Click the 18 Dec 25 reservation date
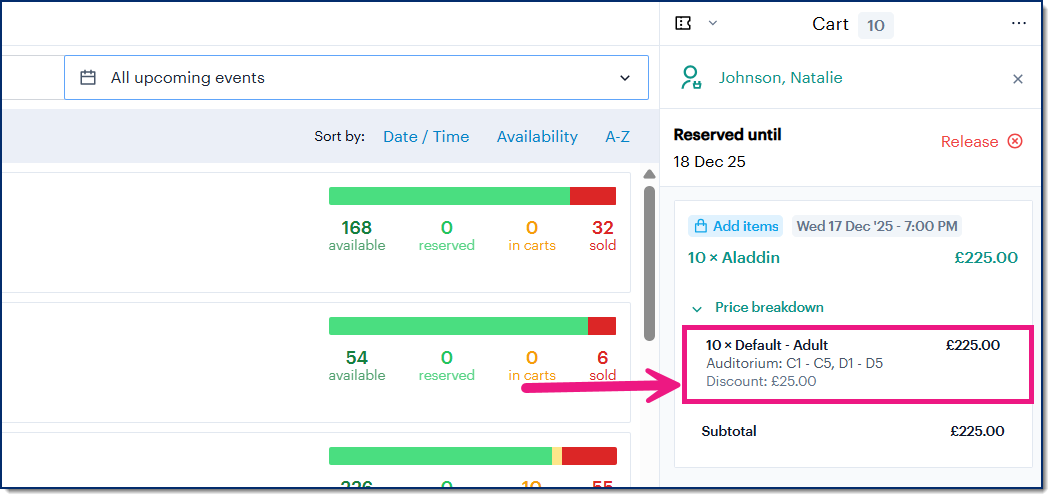This screenshot has height=499, width=1053. (x=709, y=162)
